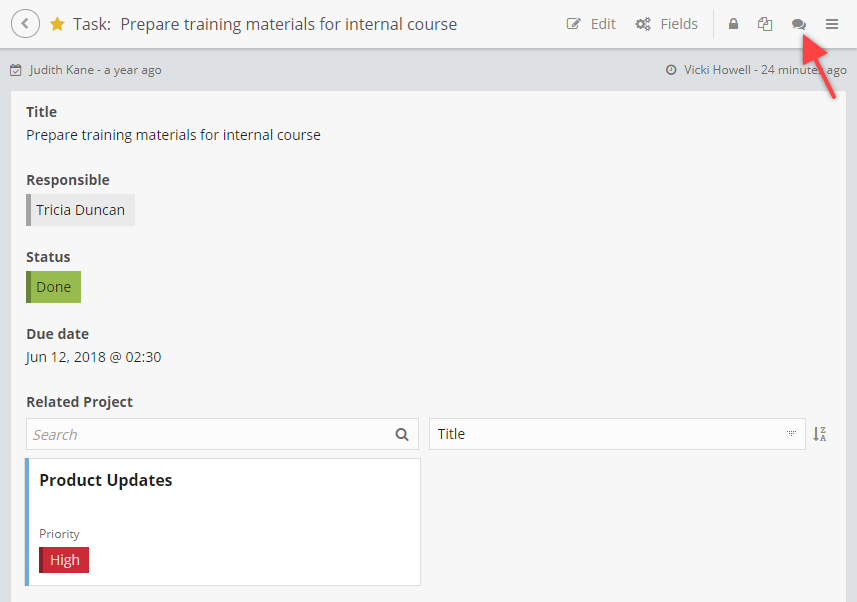The width and height of the screenshot is (857, 602).
Task: Click the last-modified clock icon
Action: (671, 70)
